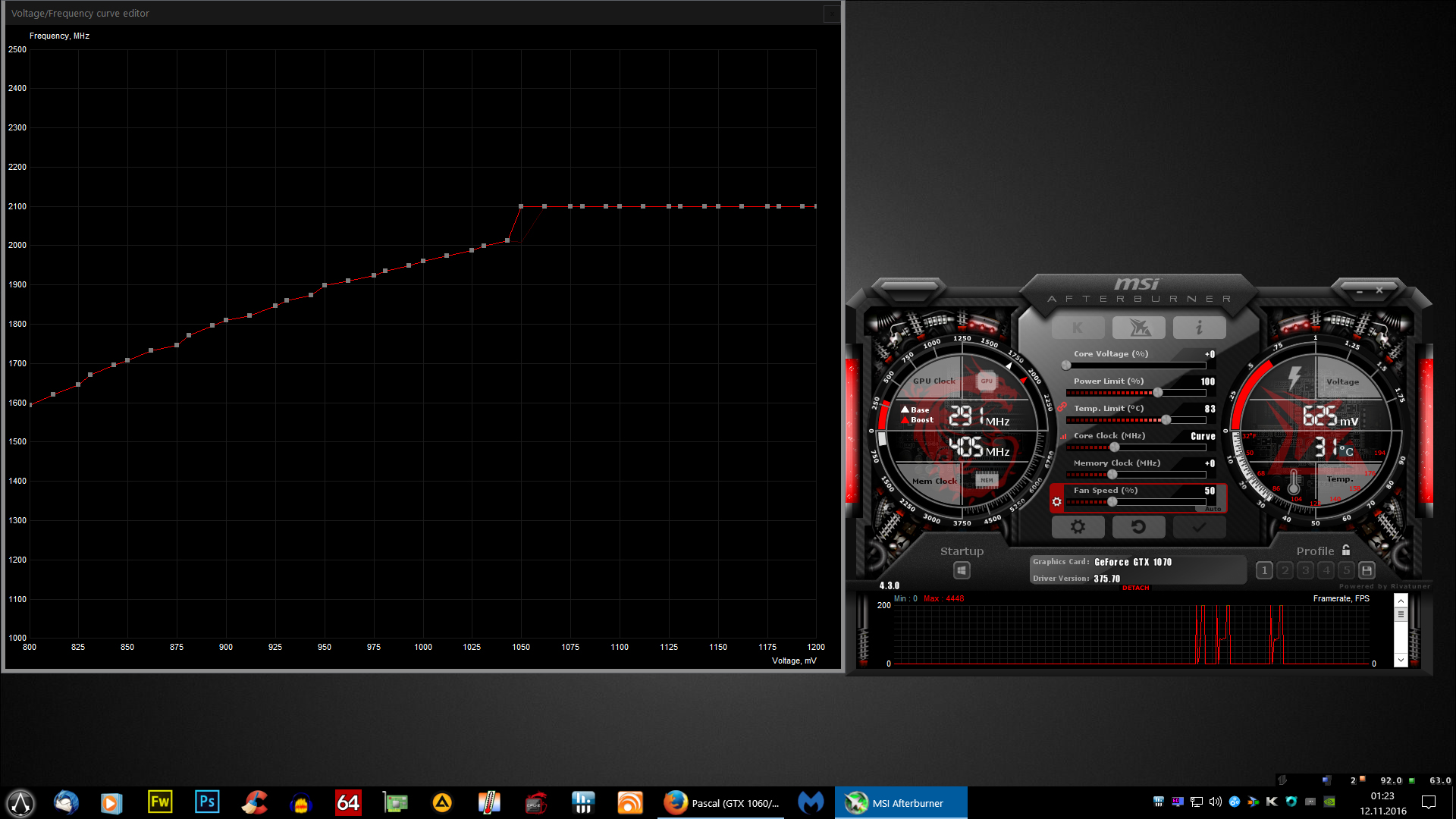Open the information (i) panel
The height and width of the screenshot is (819, 1456).
1199,328
